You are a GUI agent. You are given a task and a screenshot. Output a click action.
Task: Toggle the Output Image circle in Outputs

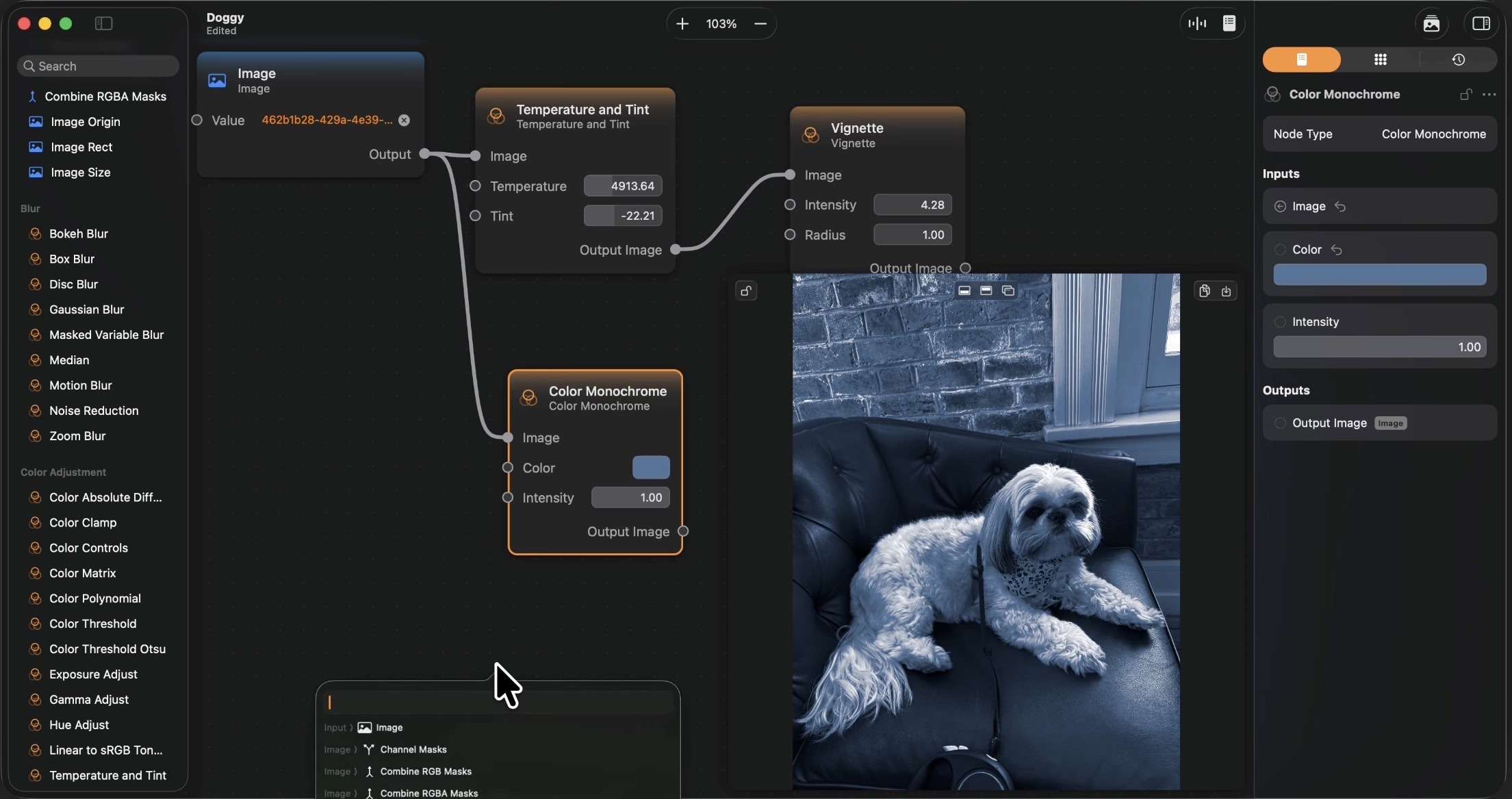[1280, 423]
